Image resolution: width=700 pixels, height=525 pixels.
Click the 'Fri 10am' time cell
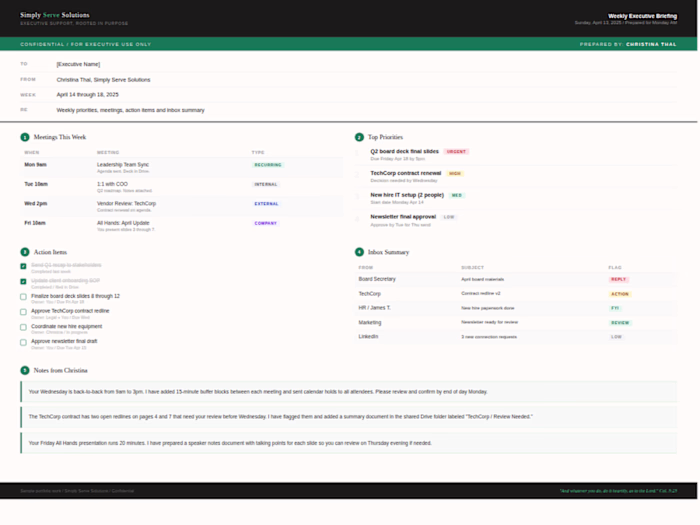35,223
